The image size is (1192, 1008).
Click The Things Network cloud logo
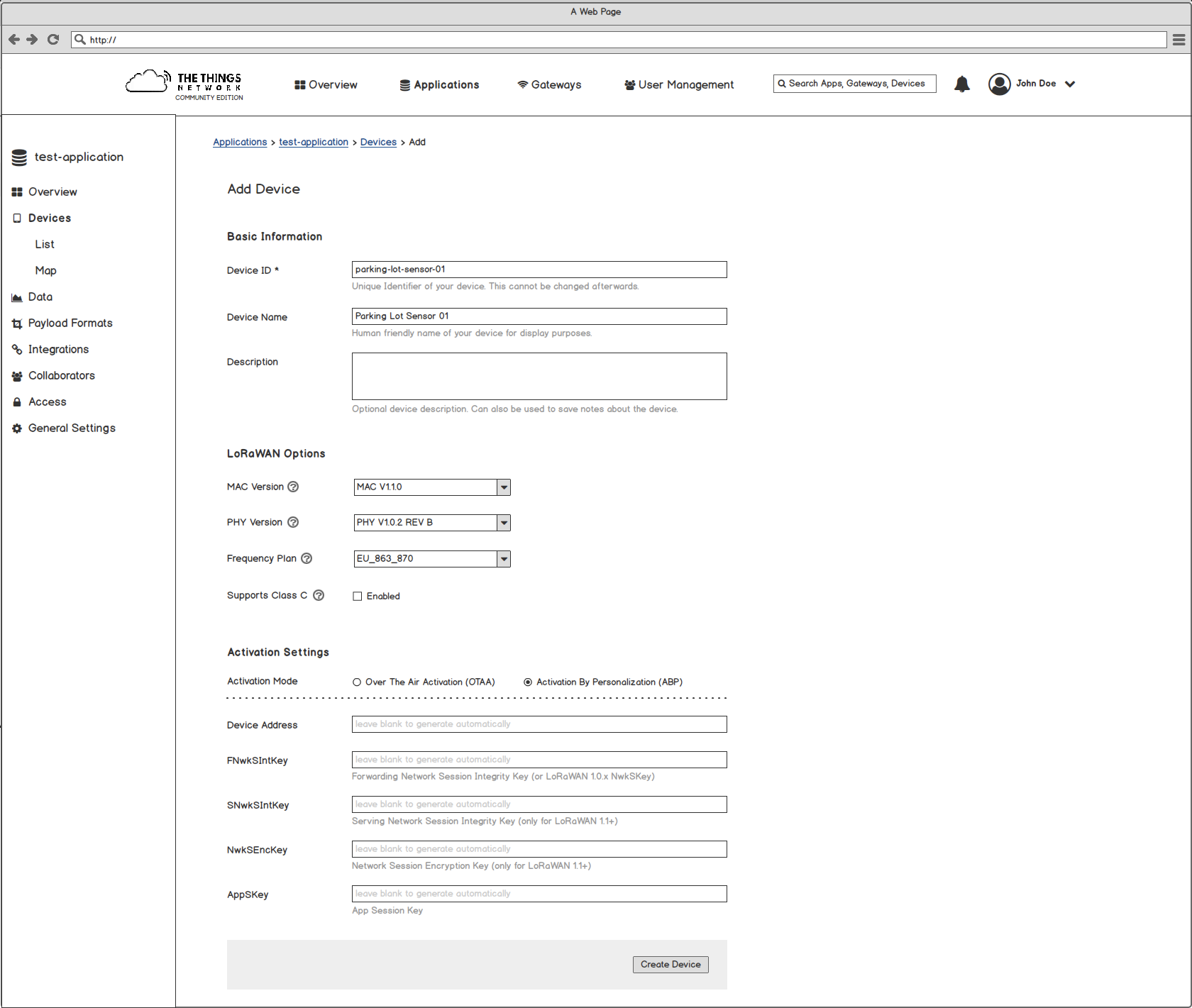point(147,81)
